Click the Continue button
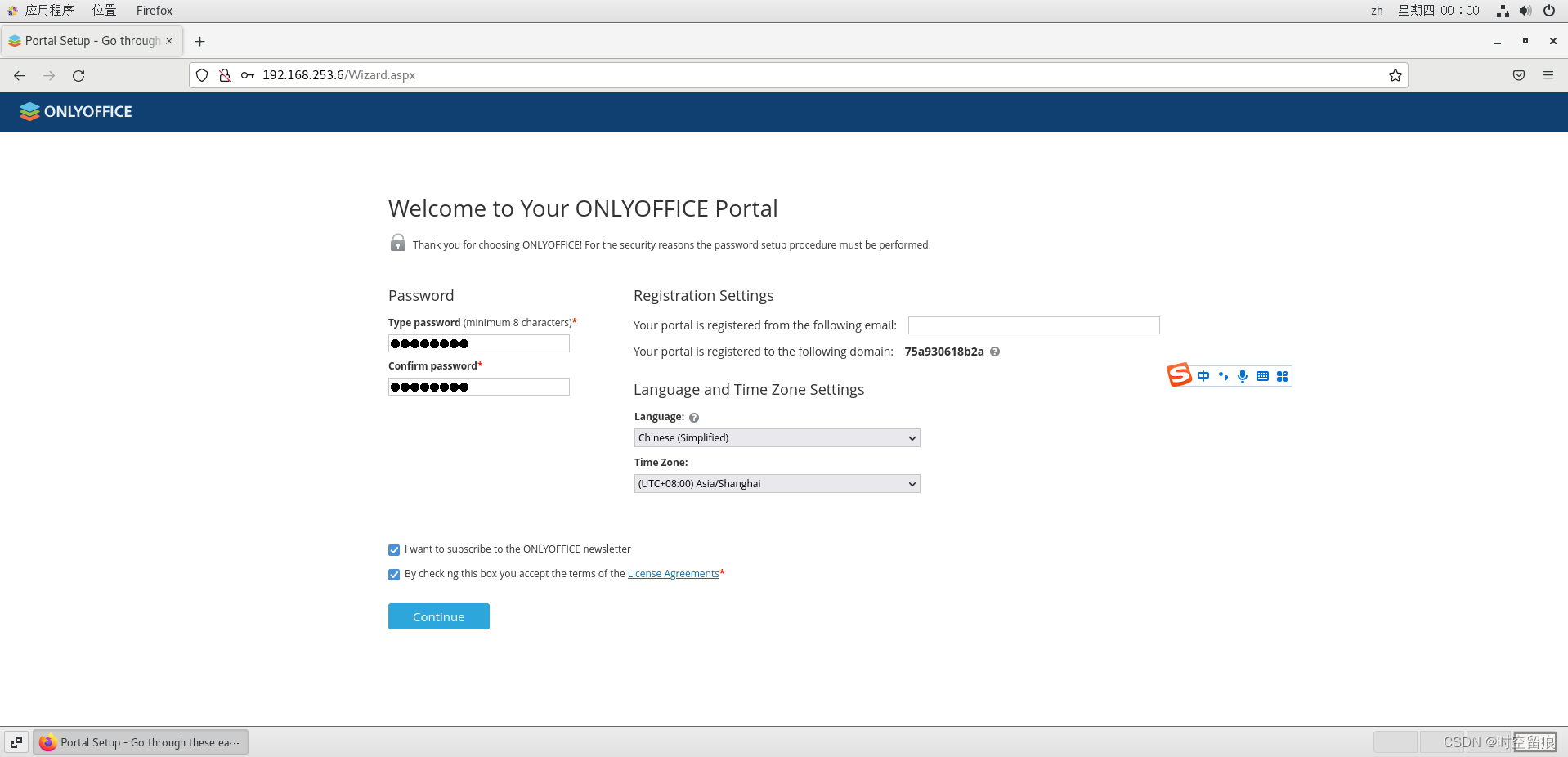 439,616
